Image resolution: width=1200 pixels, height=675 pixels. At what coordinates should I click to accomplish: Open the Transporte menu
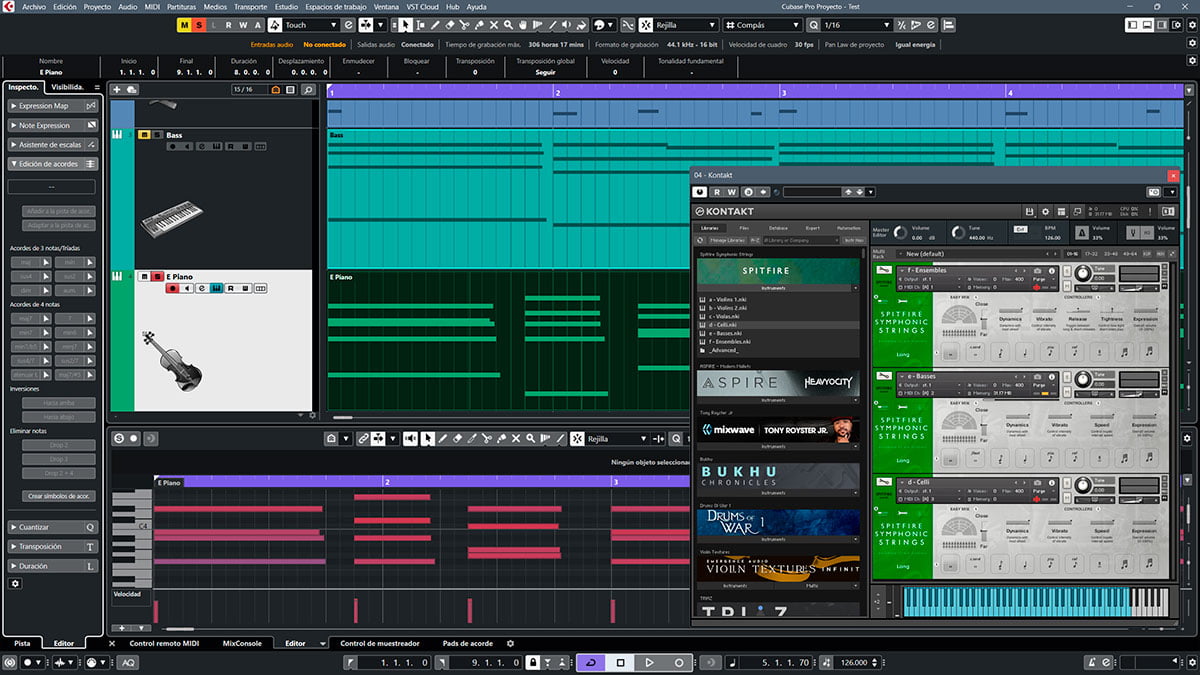point(250,6)
